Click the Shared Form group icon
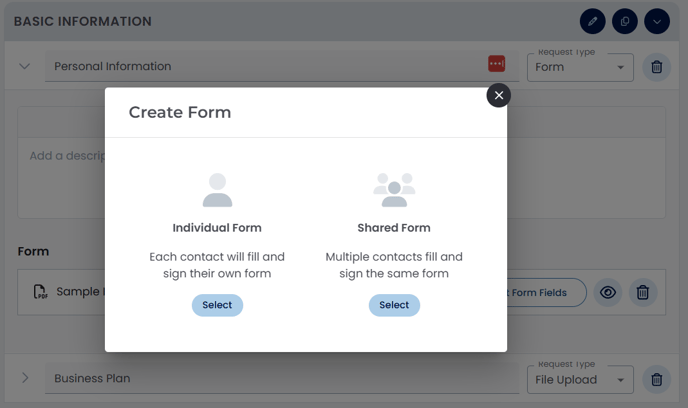Image resolution: width=688 pixels, height=408 pixels. 394,189
